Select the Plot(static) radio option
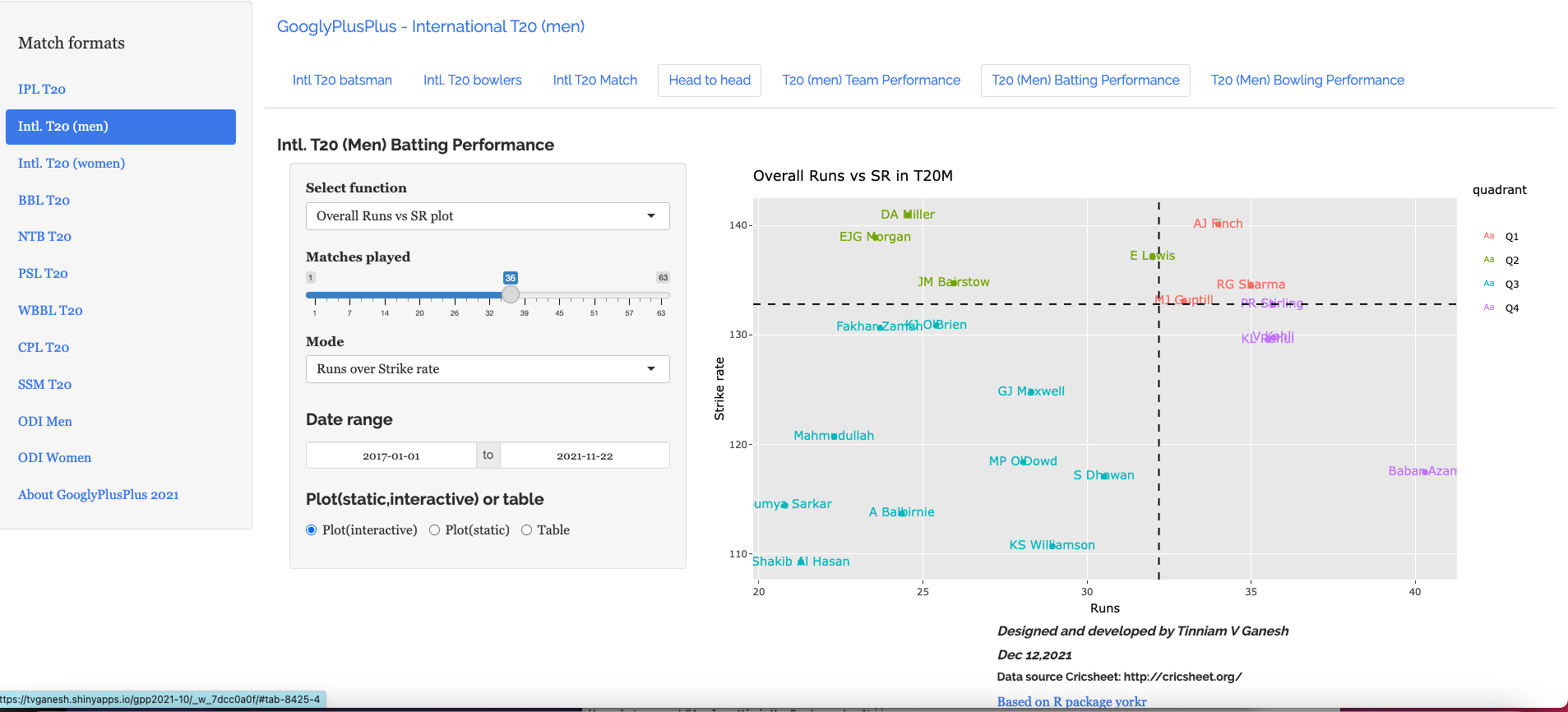This screenshot has width=1568, height=712. (x=434, y=530)
